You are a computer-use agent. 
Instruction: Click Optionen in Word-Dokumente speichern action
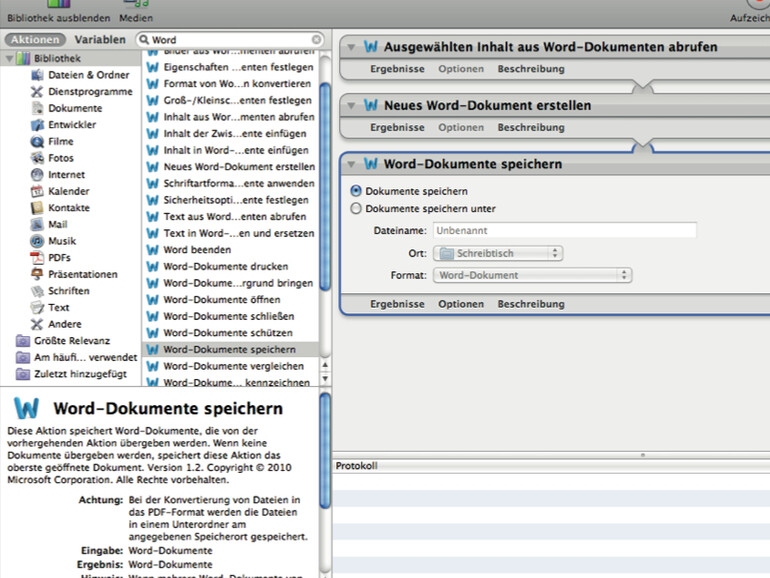460,304
